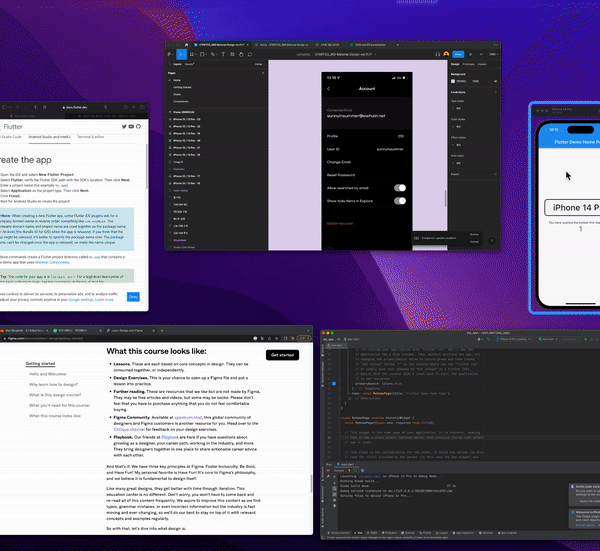Click the Present play icon in Figma
The width and height of the screenshot is (600, 551).
pos(471,54)
